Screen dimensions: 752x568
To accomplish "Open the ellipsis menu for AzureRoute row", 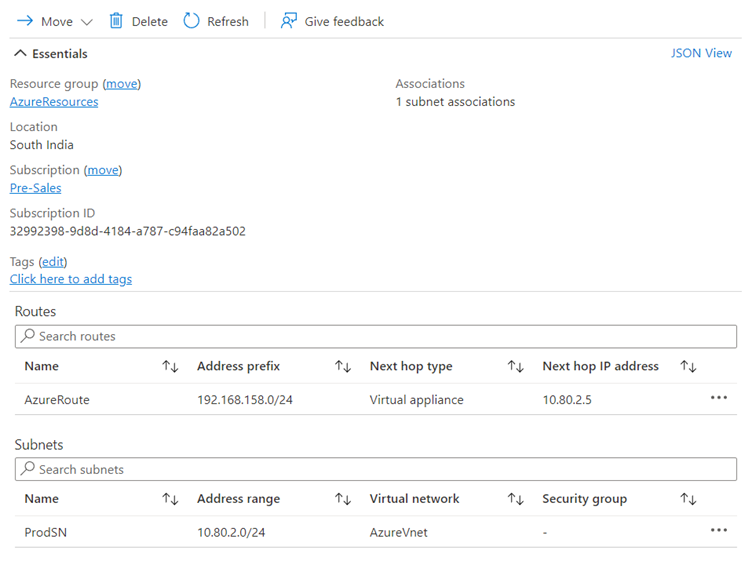I will point(719,398).
